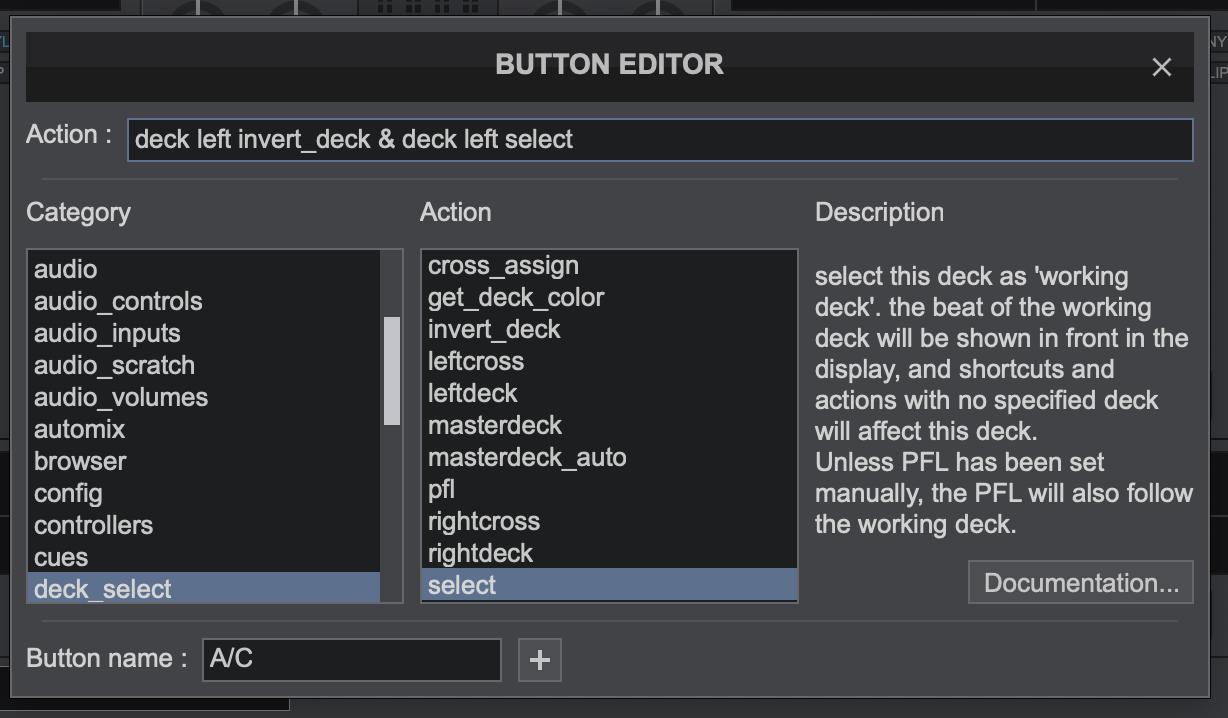Click the plus button beside Button name
Screen dimensions: 1228x718
540,660
